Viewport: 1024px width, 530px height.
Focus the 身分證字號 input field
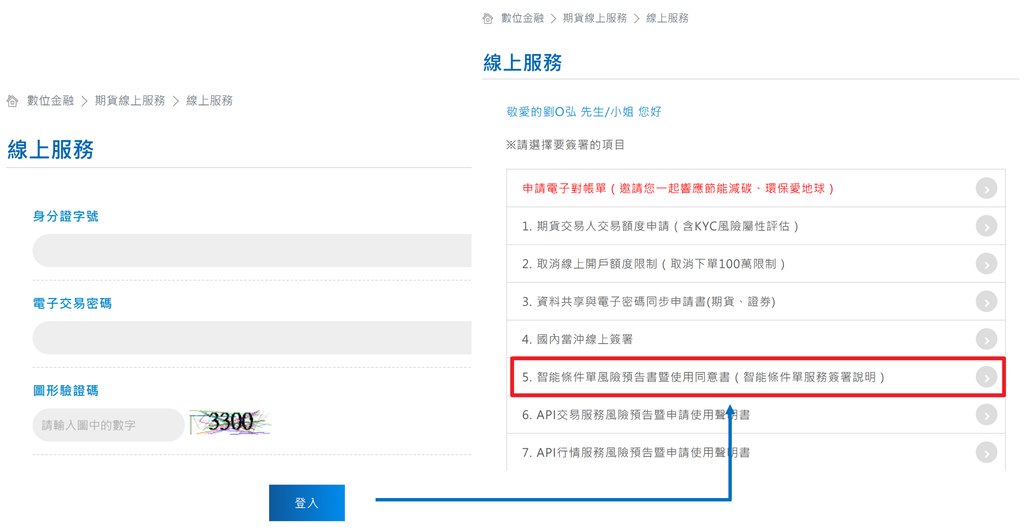pos(252,251)
